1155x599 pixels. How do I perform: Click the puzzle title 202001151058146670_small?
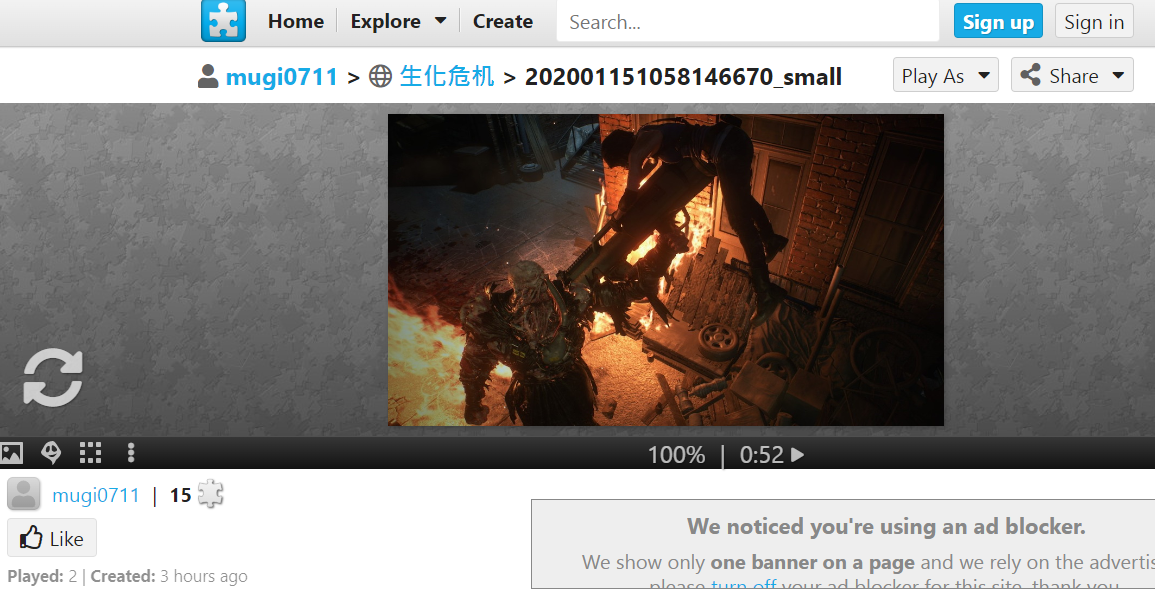click(x=683, y=77)
